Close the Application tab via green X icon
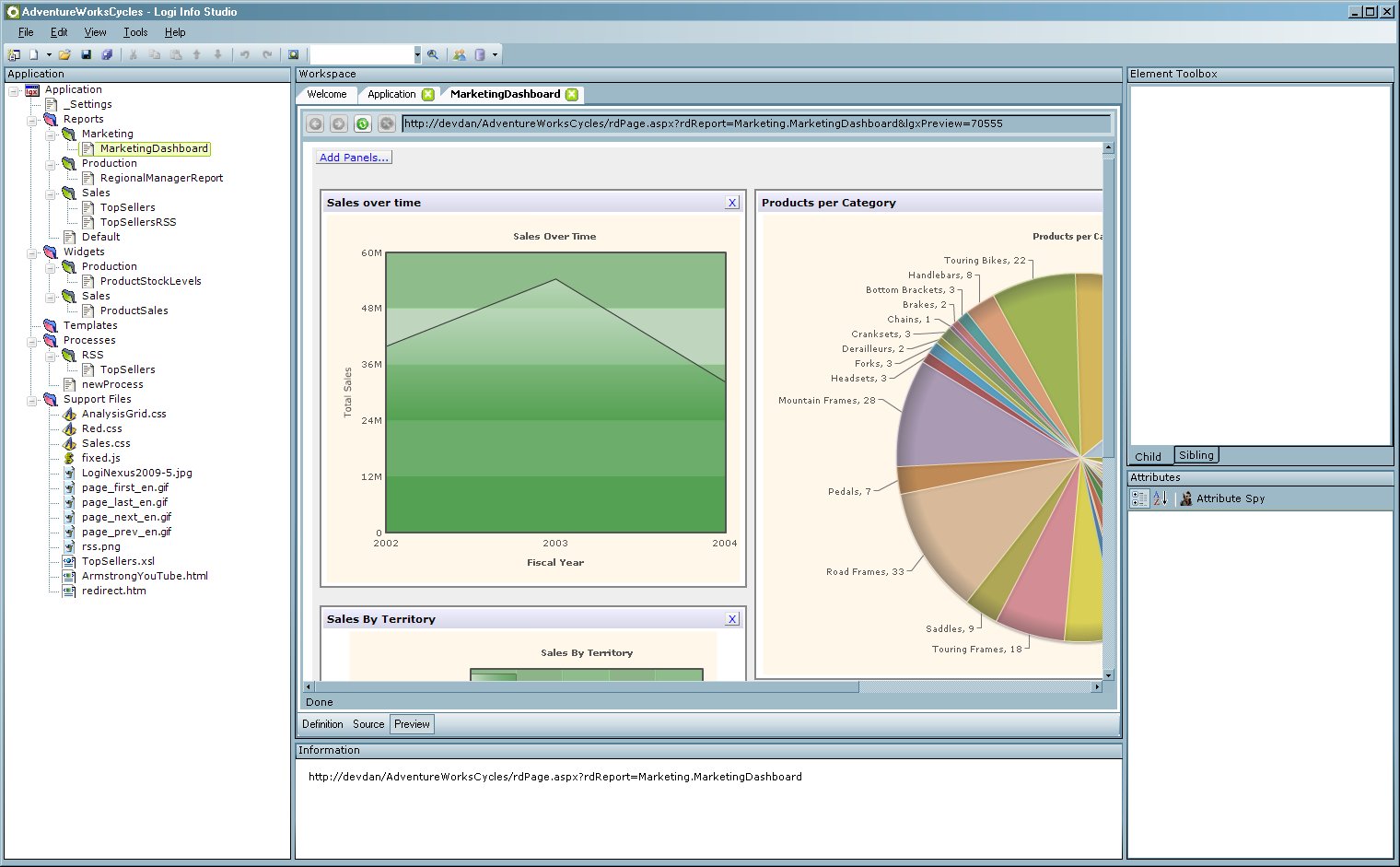 pyautogui.click(x=428, y=94)
